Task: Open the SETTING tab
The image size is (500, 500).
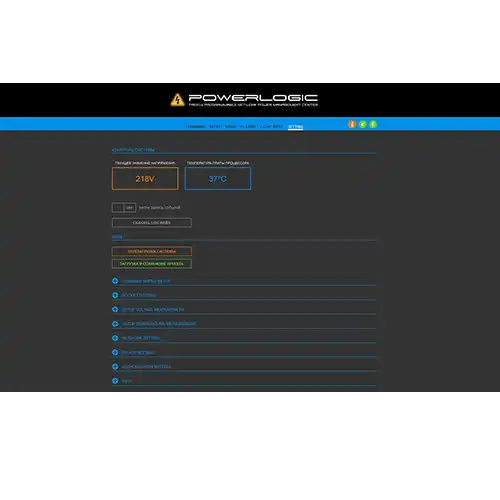Action: tap(295, 127)
